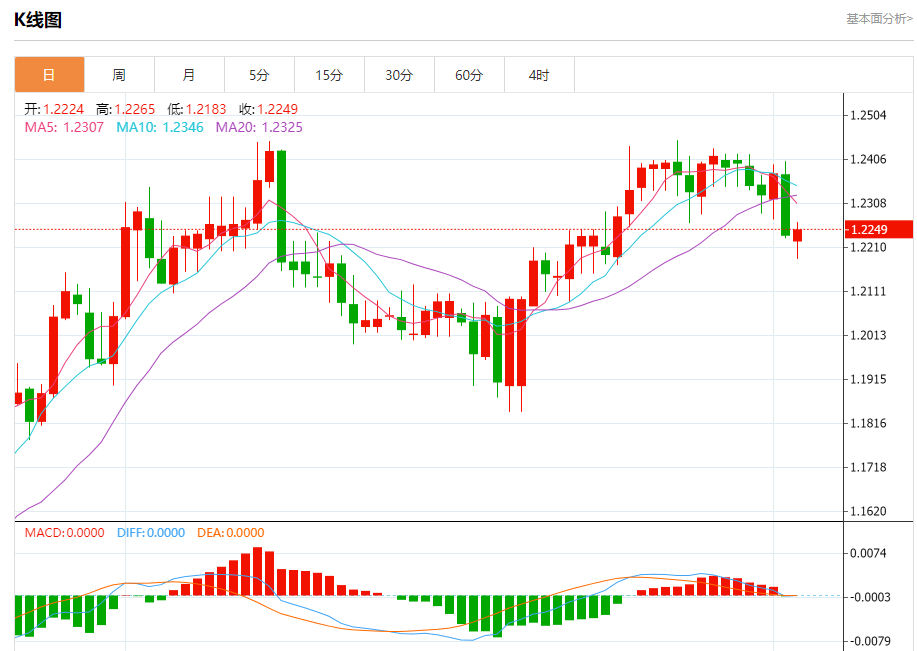Click the K线图 heading
The width and height of the screenshot is (917, 651).
click(x=38, y=20)
